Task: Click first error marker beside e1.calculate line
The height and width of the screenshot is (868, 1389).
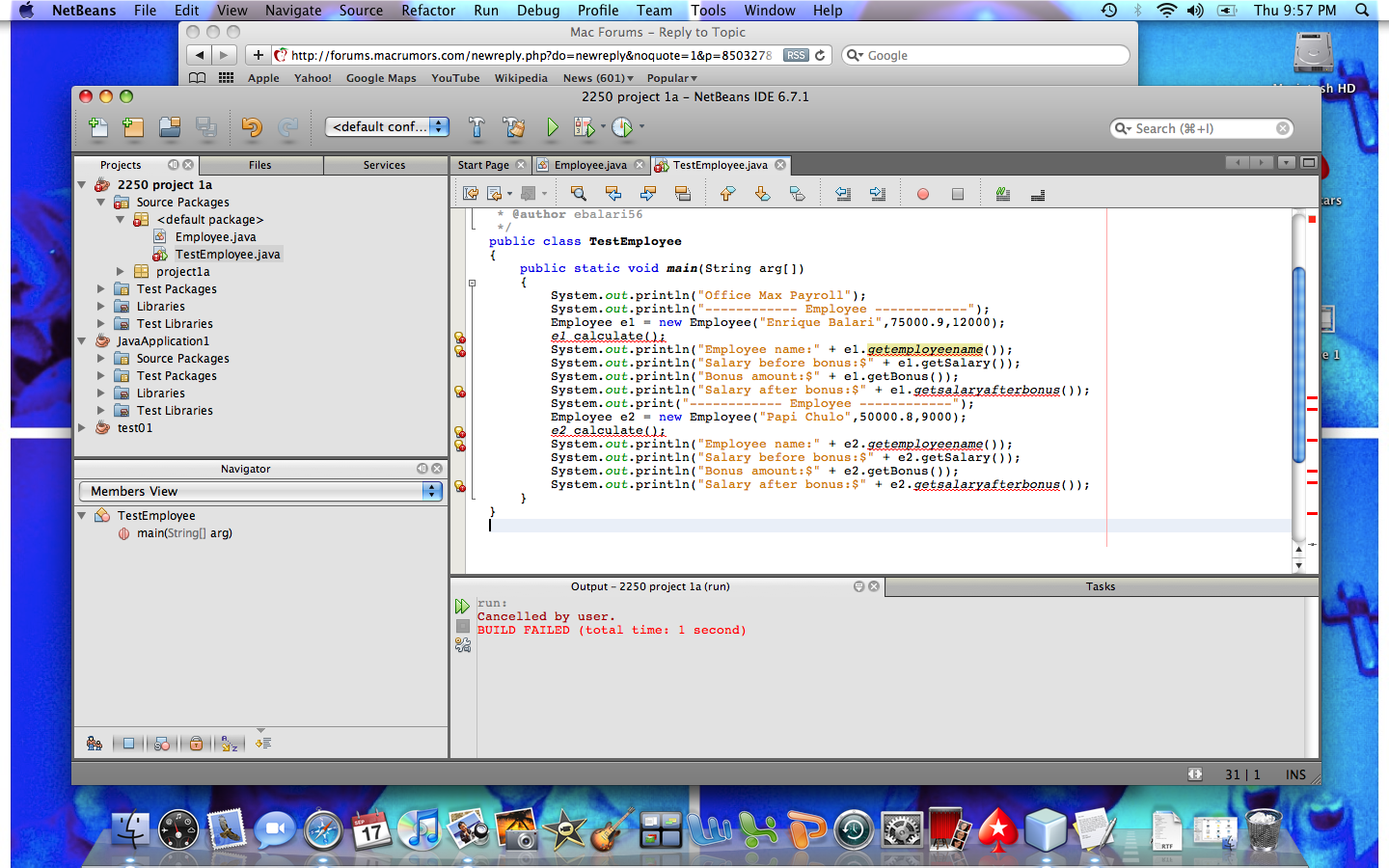Action: 460,338
